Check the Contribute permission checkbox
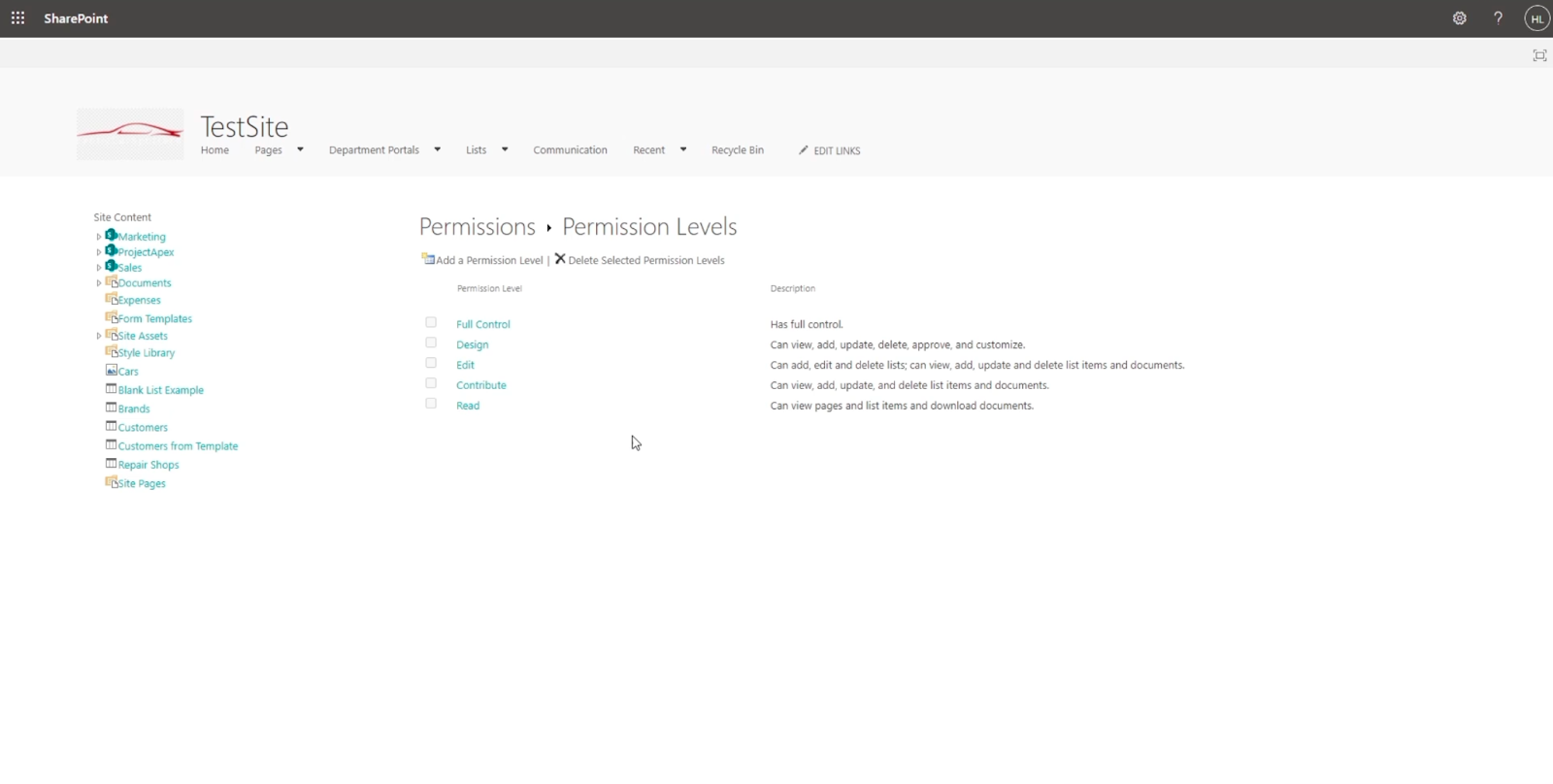This screenshot has height=784, width=1553. click(431, 383)
